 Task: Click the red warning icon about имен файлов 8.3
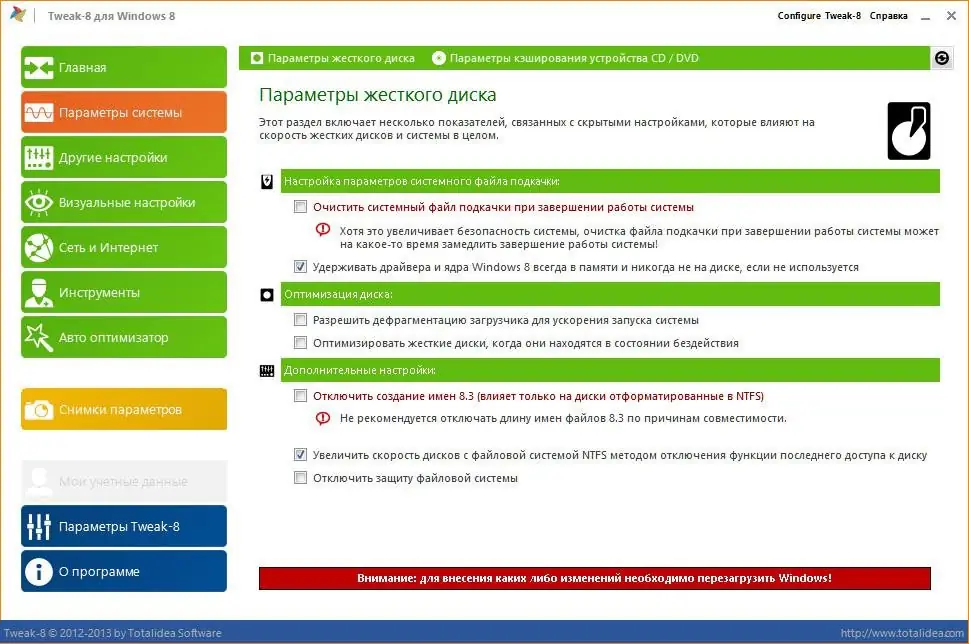point(323,418)
